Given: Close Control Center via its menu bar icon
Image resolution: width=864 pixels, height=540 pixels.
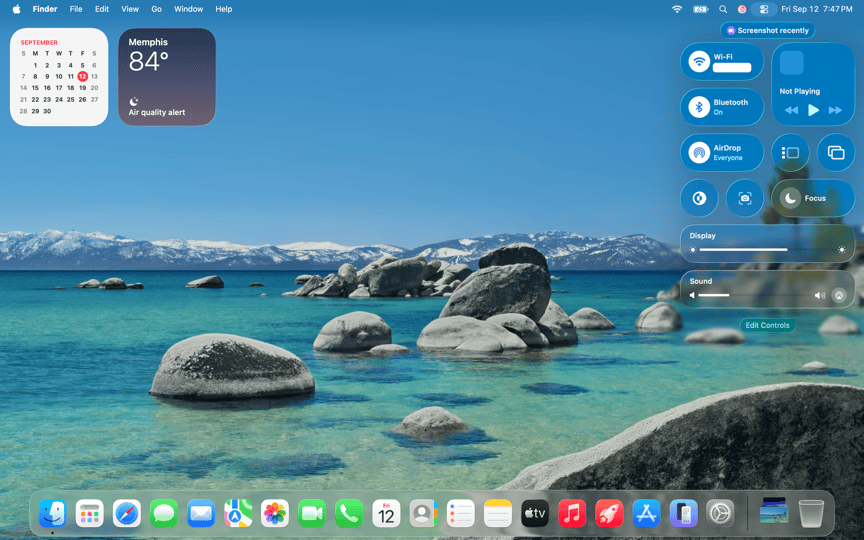Looking at the screenshot, I should [x=764, y=9].
